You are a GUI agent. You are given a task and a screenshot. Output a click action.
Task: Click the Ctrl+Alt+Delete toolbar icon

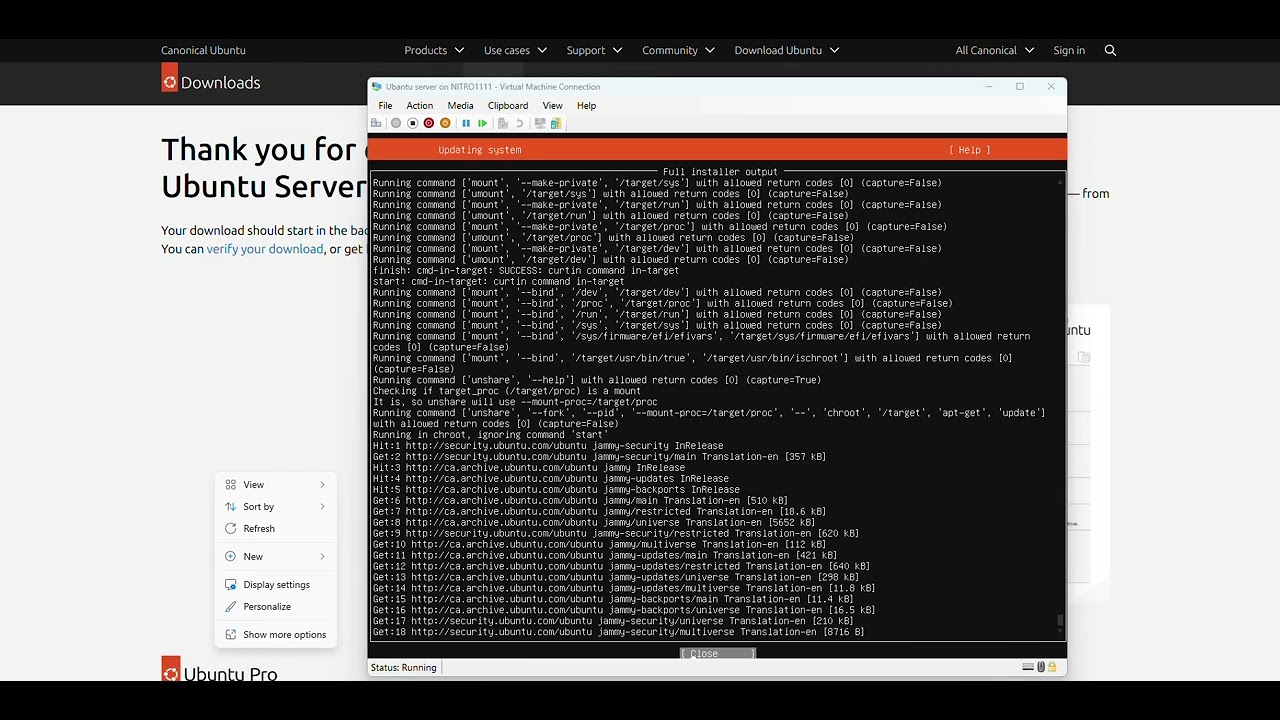[376, 123]
